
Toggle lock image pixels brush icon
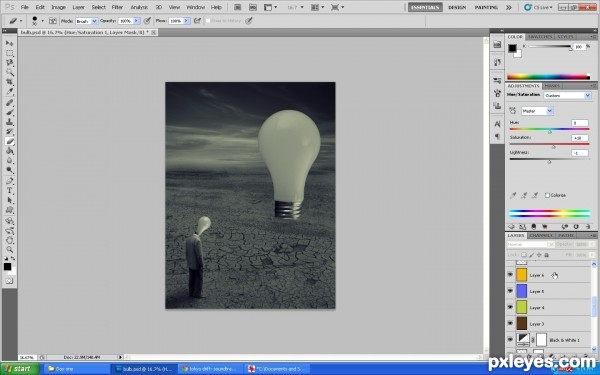532,255
